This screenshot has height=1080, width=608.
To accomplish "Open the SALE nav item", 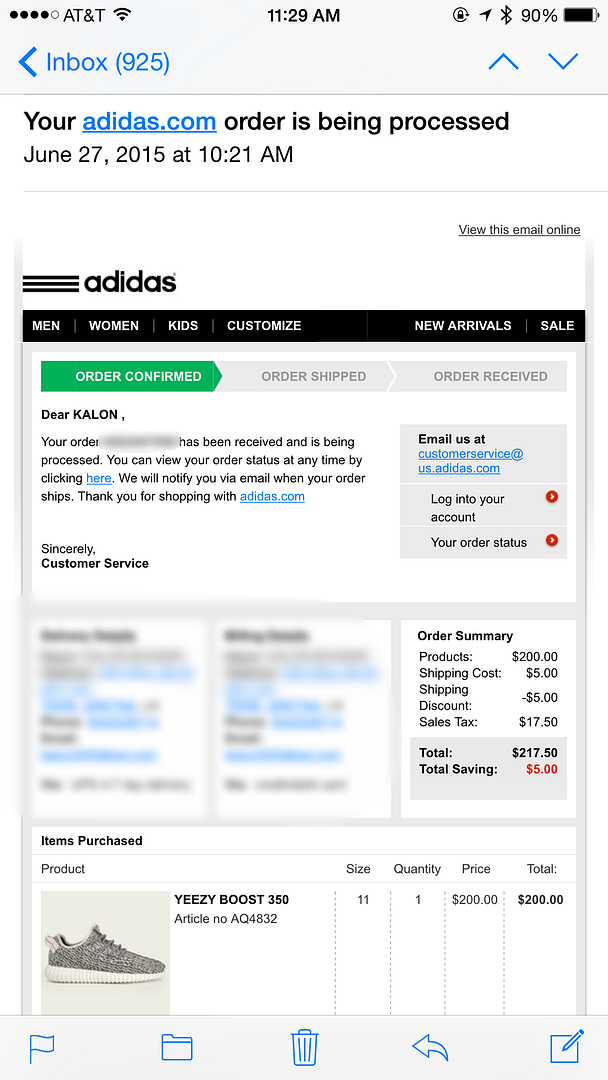I will pyautogui.click(x=557, y=326).
